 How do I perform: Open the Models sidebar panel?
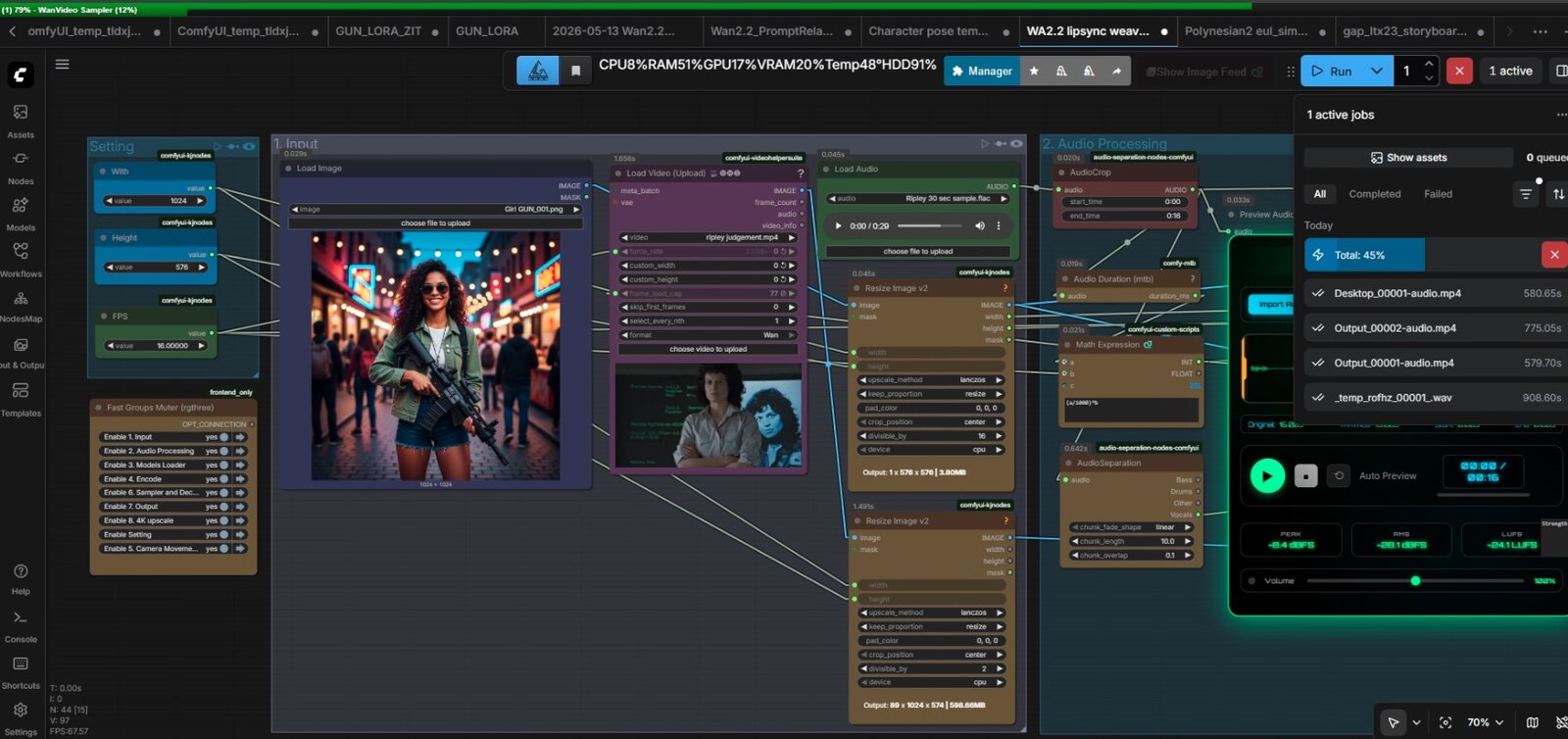pos(21,213)
